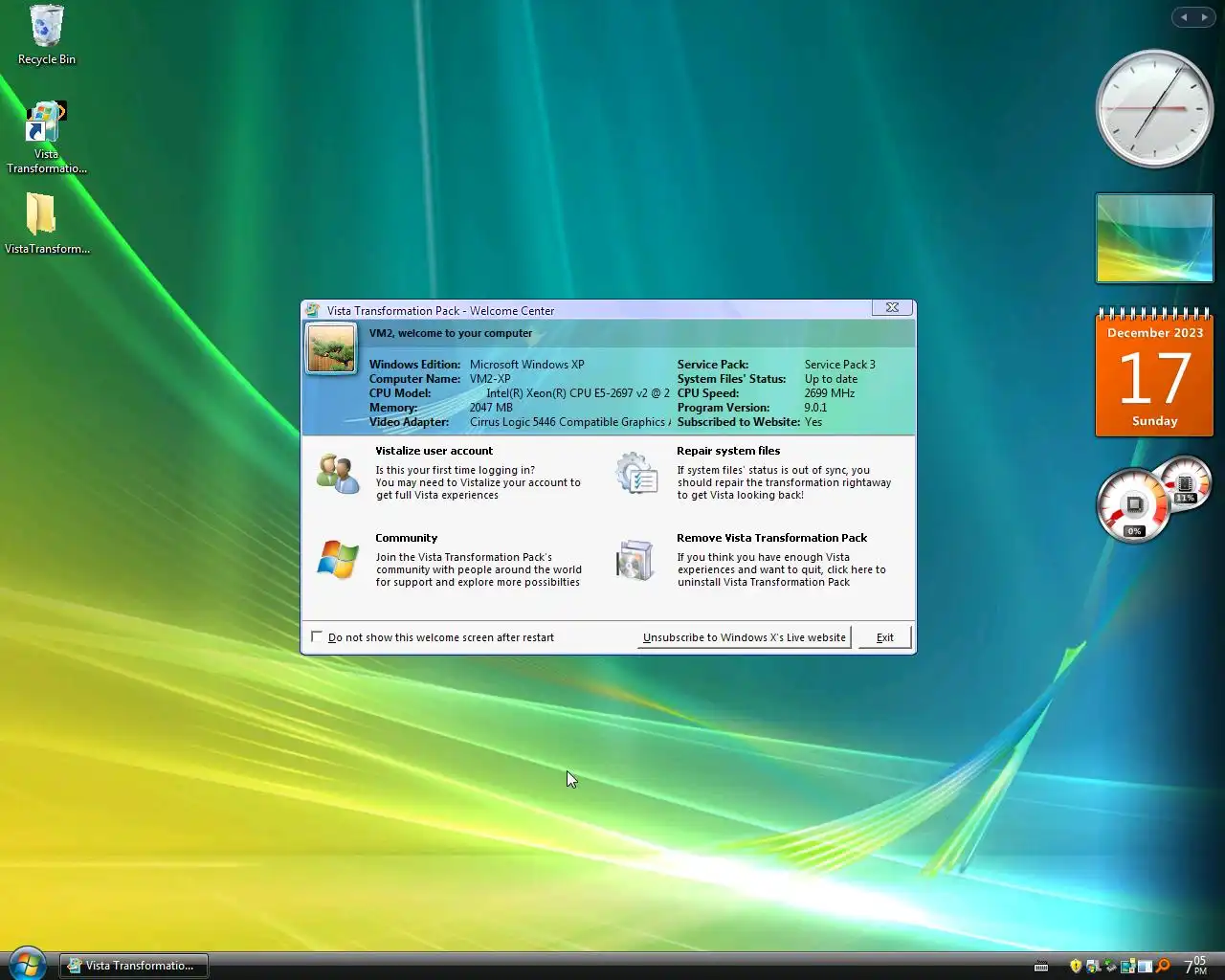
Task: Click the CPU meter gauge gadget
Action: click(x=1133, y=504)
